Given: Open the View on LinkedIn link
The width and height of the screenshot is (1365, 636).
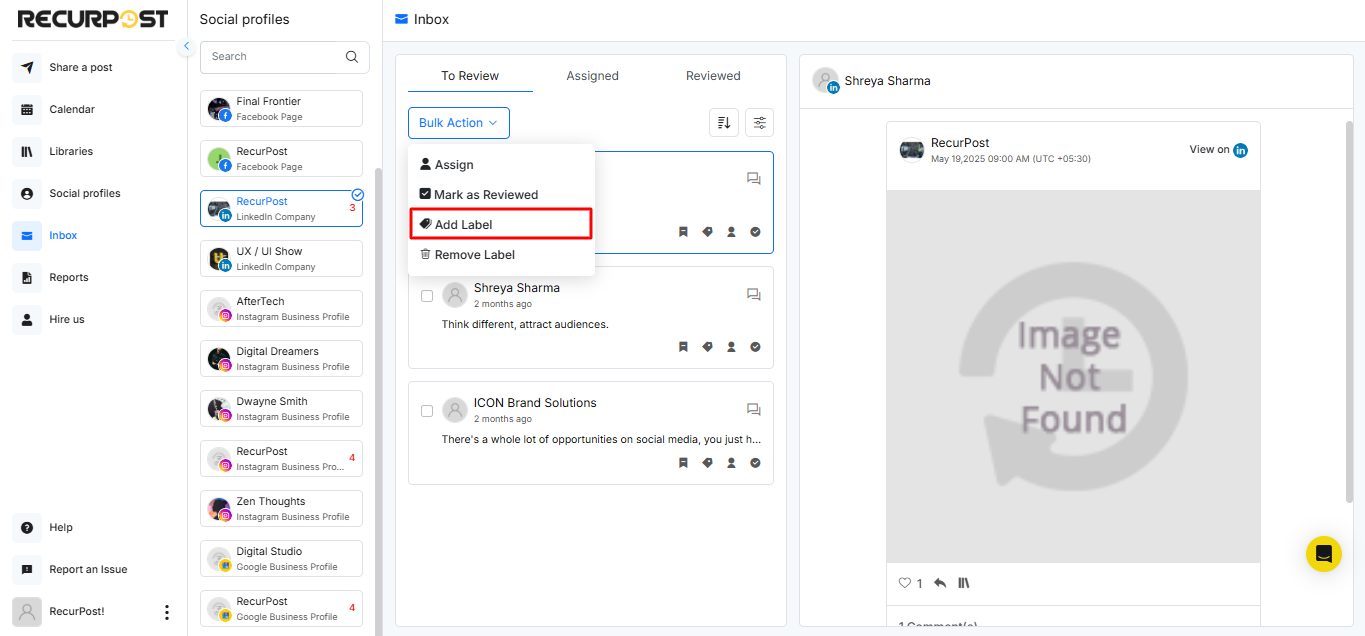Looking at the screenshot, I should [x=1218, y=150].
